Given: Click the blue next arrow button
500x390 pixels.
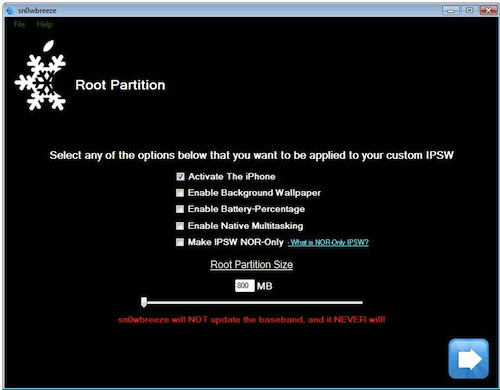Looking at the screenshot, I should (468, 359).
